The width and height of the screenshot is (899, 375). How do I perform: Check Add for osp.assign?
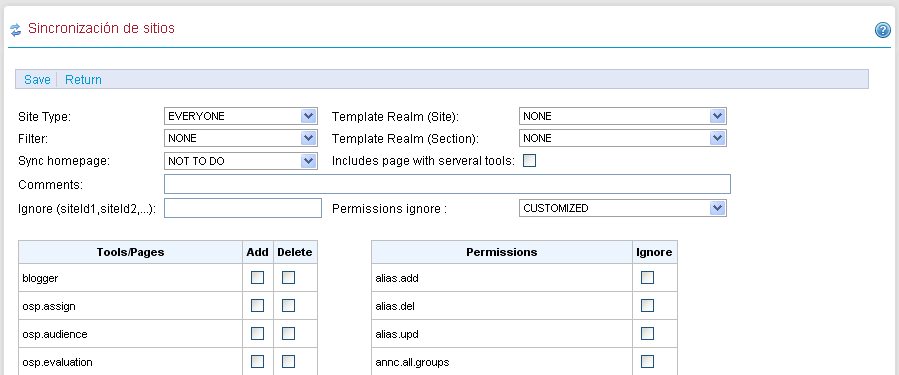pos(257,306)
